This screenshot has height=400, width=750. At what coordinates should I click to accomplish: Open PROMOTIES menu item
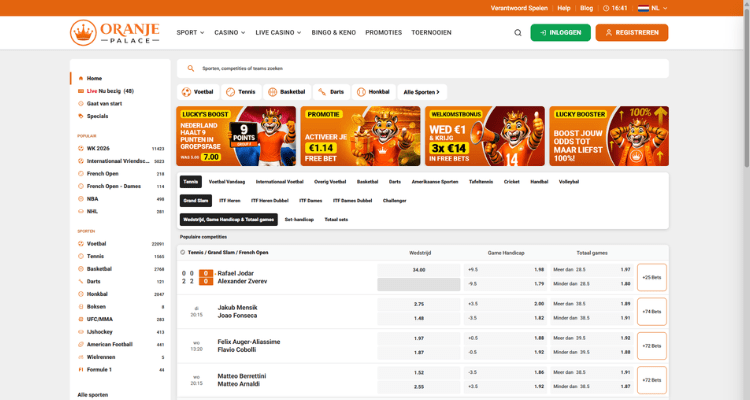click(x=384, y=33)
